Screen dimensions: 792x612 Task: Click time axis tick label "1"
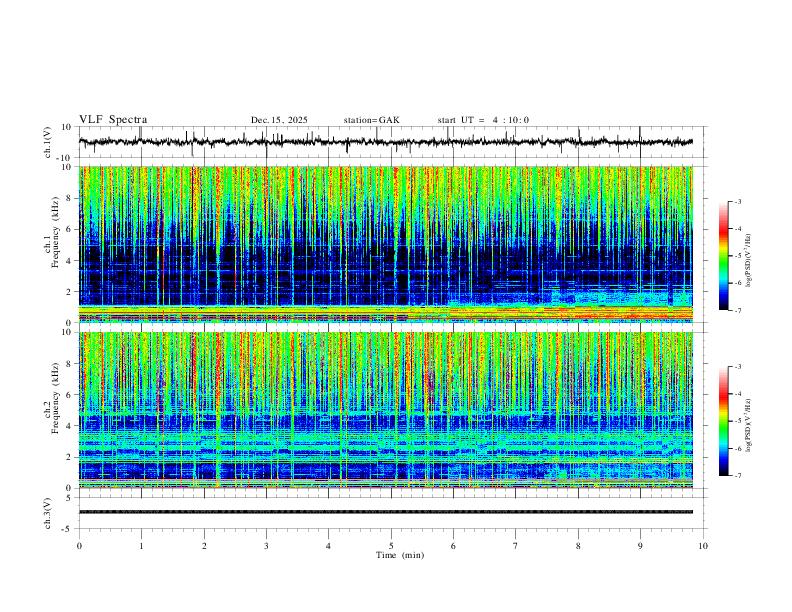click(141, 546)
